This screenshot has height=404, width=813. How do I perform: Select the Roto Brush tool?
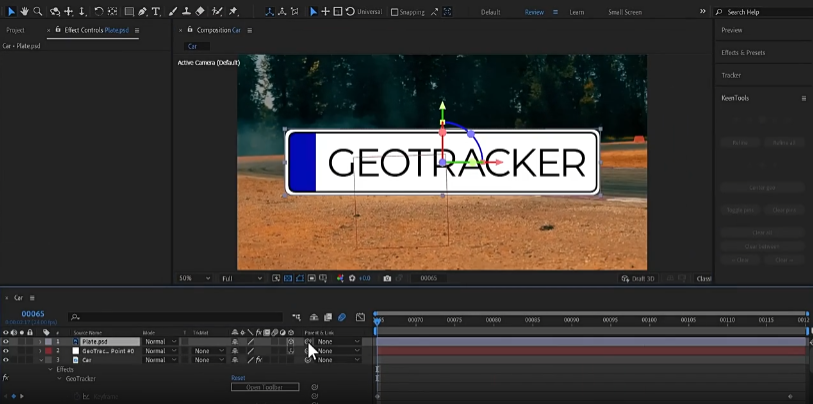pyautogui.click(x=218, y=11)
